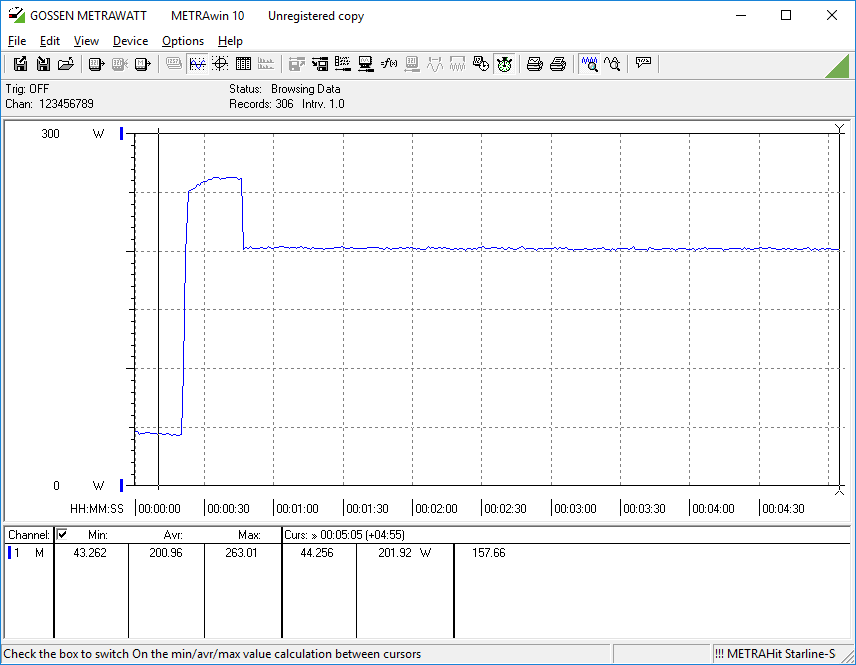Image resolution: width=856 pixels, height=665 pixels.
Task: Click the import-to-floppy save icon
Action: [x=43, y=64]
